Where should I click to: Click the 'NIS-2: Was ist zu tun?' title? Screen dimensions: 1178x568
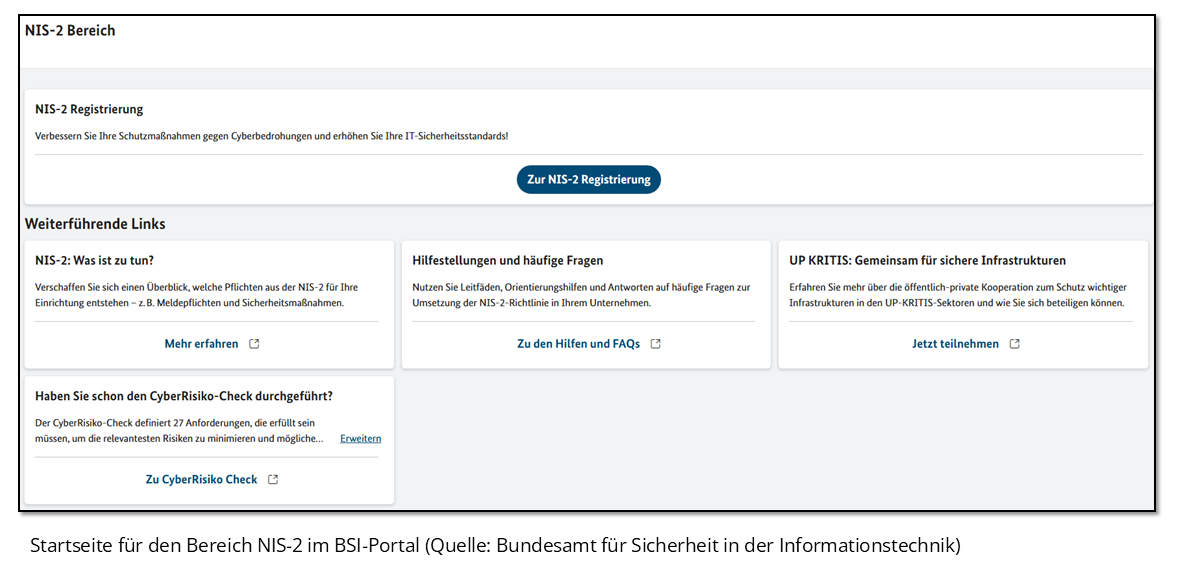pyautogui.click(x=94, y=261)
